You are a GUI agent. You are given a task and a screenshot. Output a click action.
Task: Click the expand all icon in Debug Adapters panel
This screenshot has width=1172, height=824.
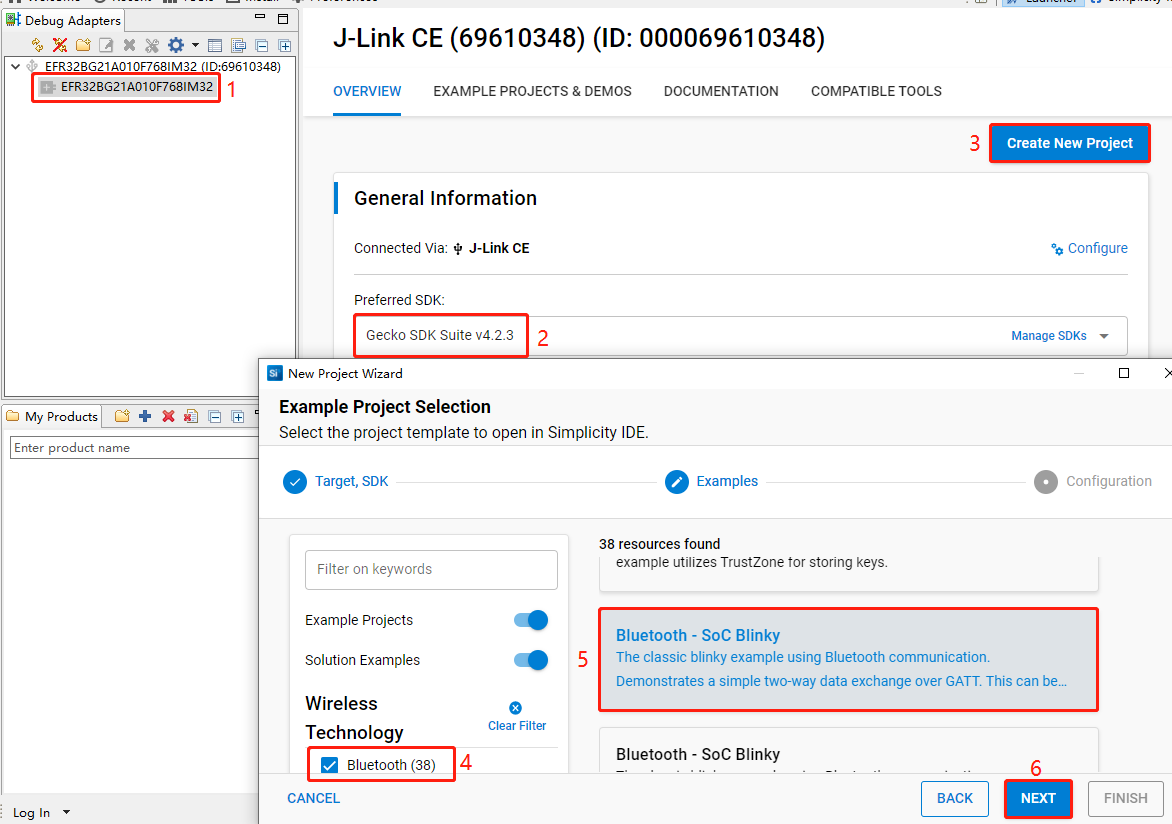(x=284, y=45)
